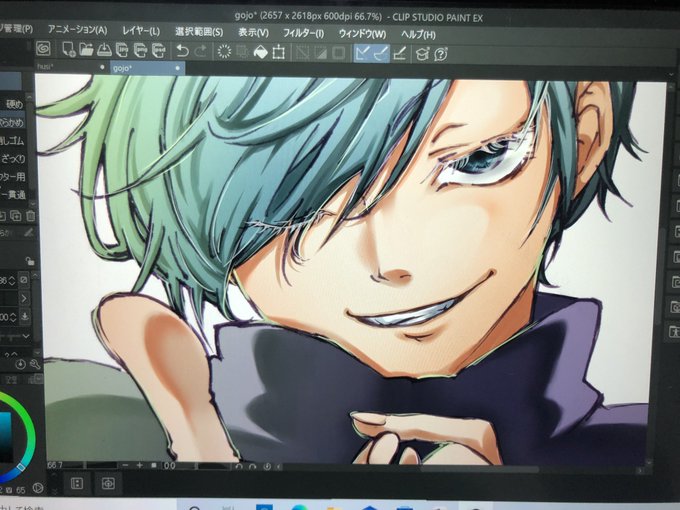Click the right chevron button in tool property
The width and height of the screenshot is (680, 510).
(x=24, y=298)
